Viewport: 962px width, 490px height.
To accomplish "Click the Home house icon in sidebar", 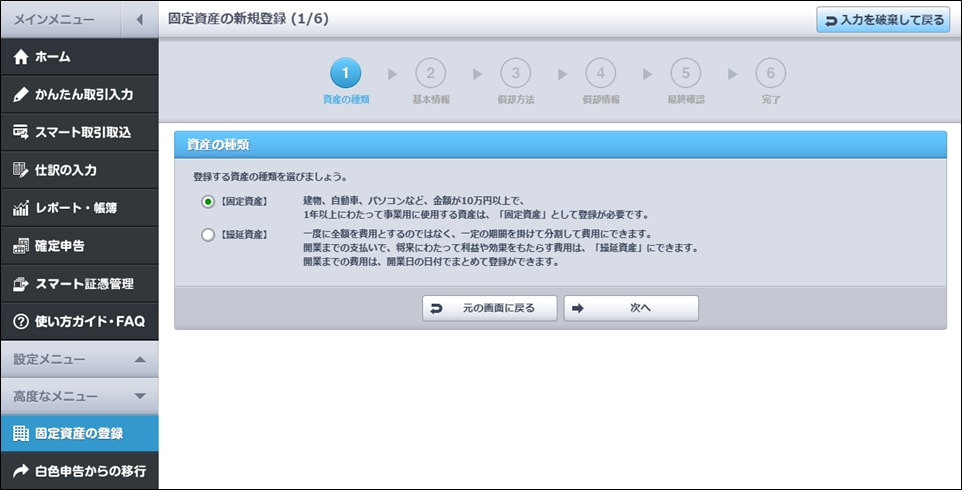I will click(x=21, y=57).
